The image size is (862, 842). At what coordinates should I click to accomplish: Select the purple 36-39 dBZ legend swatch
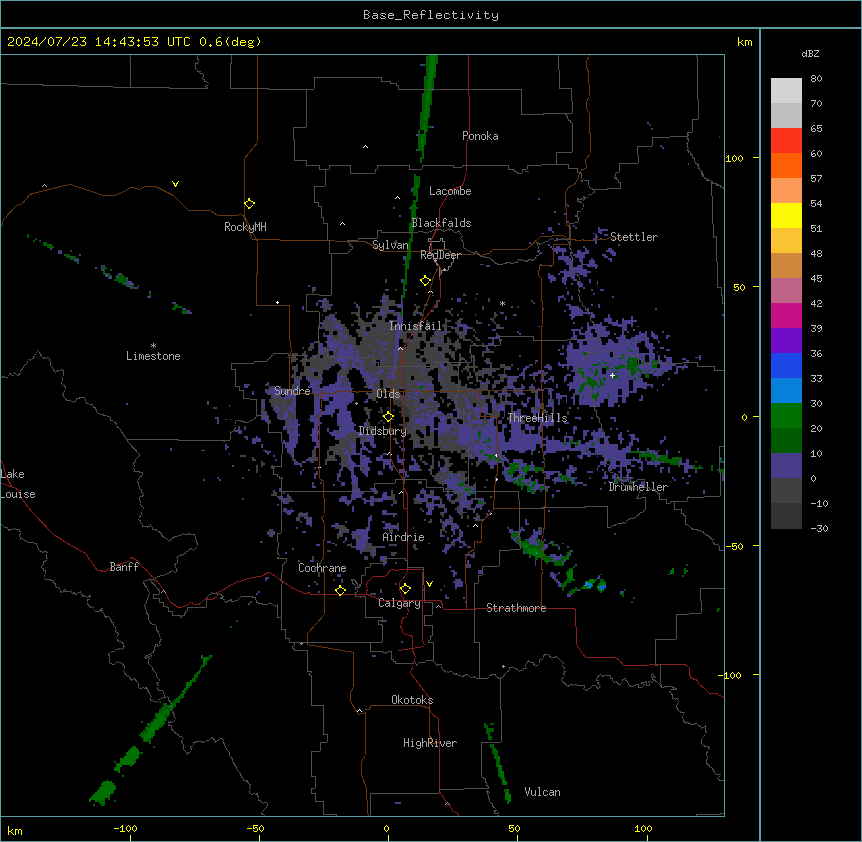(x=786, y=341)
